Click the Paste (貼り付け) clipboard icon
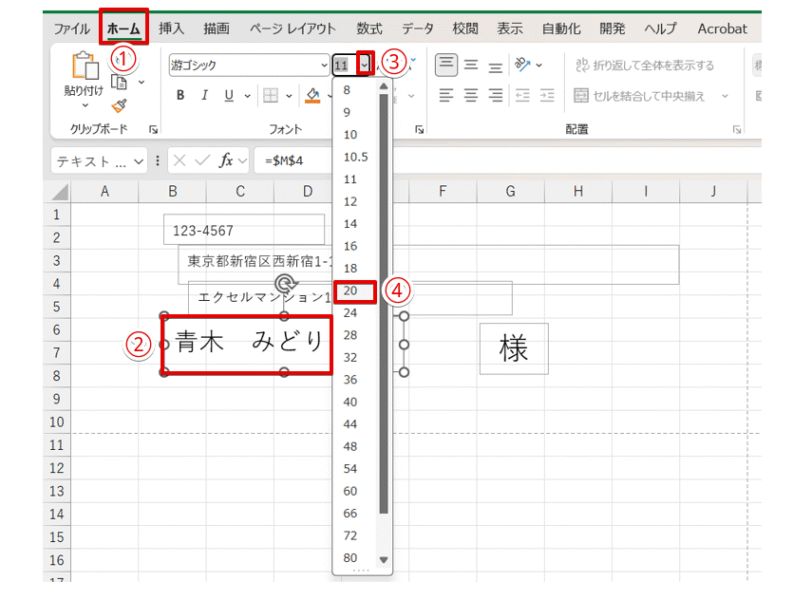This screenshot has height=600, width=812. coord(81,69)
